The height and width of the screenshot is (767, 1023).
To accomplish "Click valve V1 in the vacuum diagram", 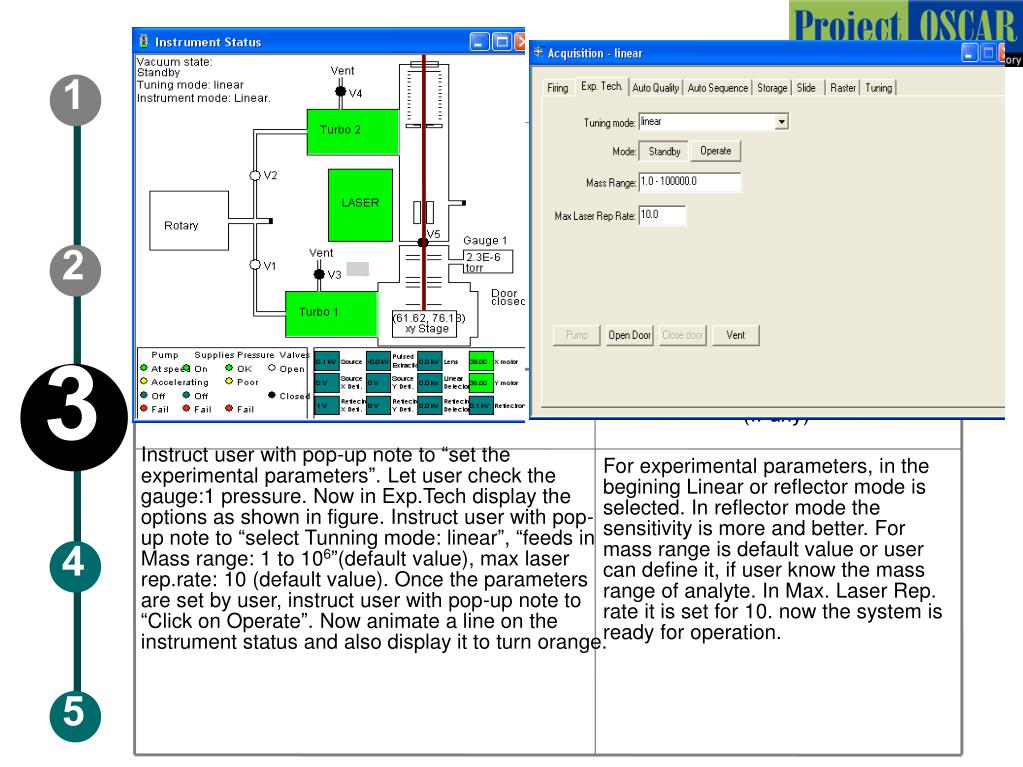I will (x=255, y=264).
